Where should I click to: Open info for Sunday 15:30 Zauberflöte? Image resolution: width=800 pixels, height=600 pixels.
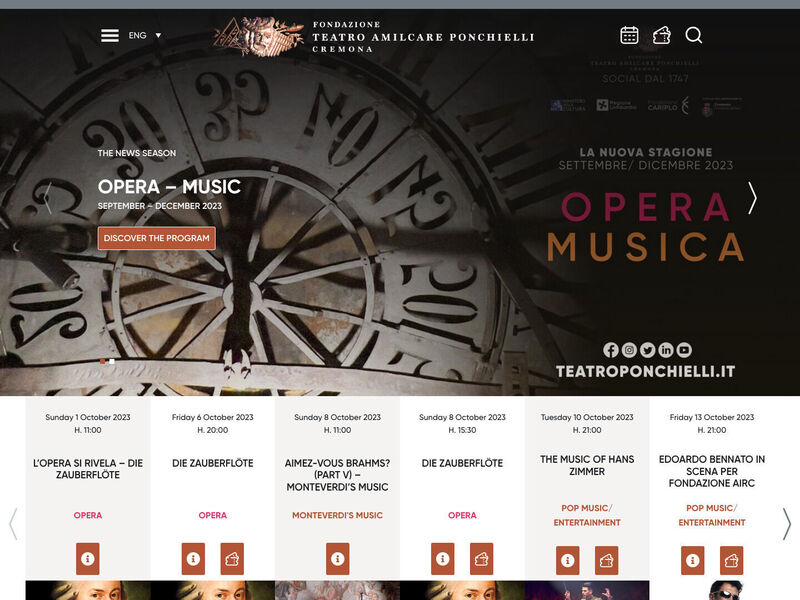tap(443, 559)
